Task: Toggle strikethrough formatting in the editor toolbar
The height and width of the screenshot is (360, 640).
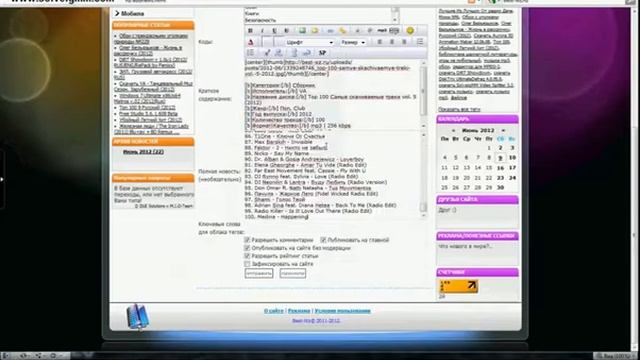Action: (x=286, y=31)
